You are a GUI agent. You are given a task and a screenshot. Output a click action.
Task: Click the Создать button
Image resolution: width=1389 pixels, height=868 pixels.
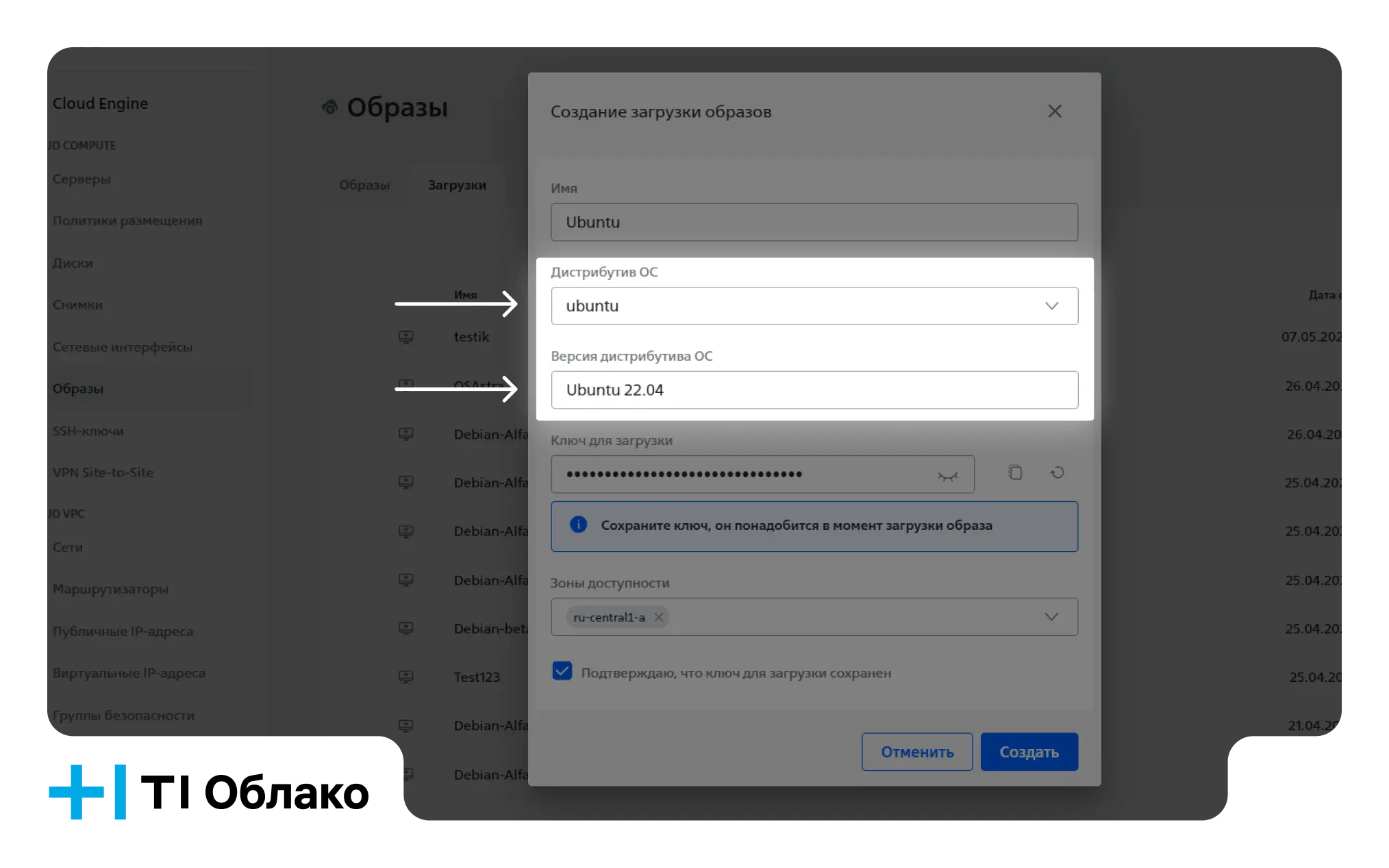pyautogui.click(x=1029, y=752)
